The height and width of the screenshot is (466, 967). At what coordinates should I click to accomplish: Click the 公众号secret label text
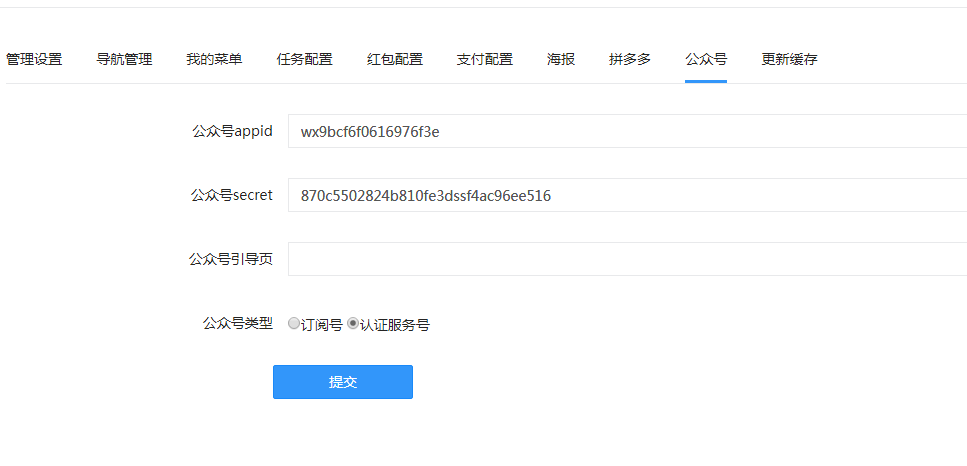point(232,195)
